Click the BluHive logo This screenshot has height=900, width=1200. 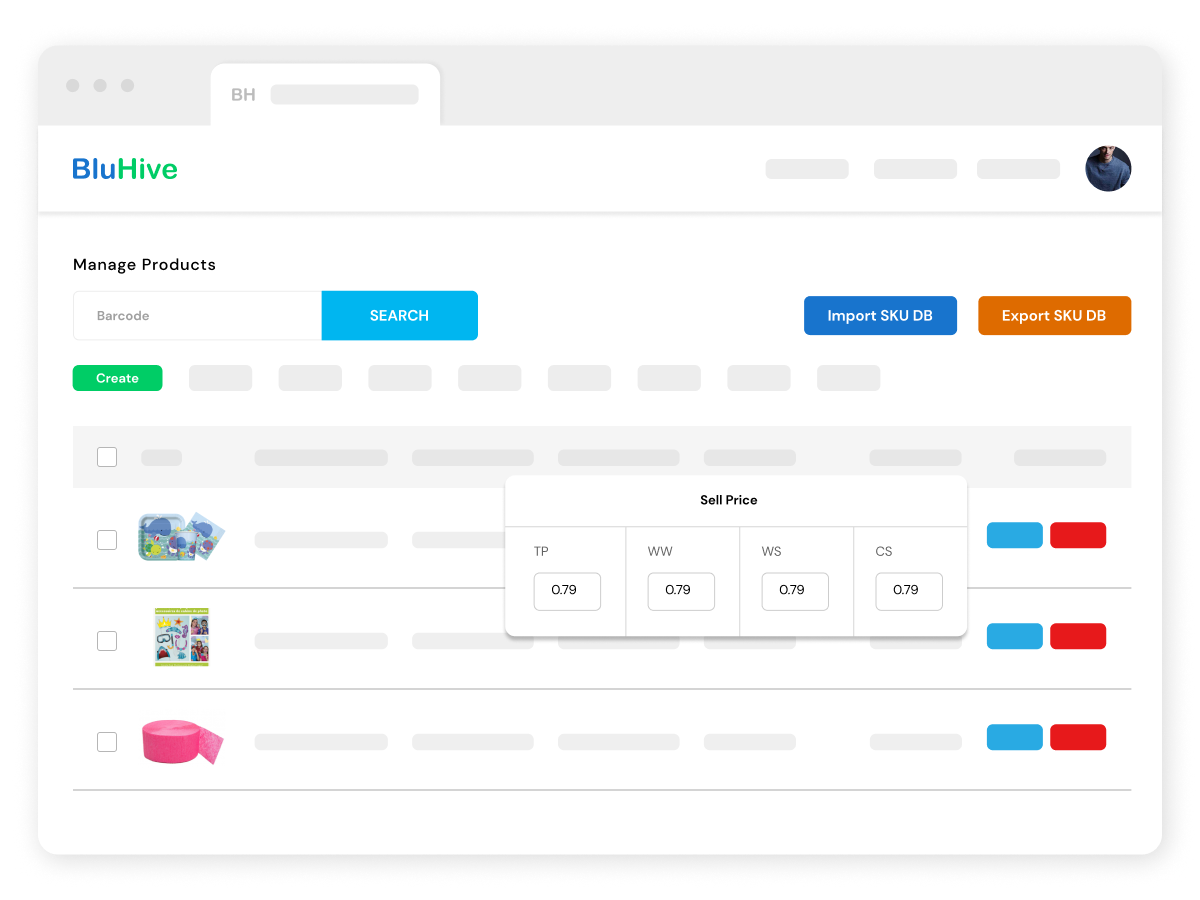(125, 169)
